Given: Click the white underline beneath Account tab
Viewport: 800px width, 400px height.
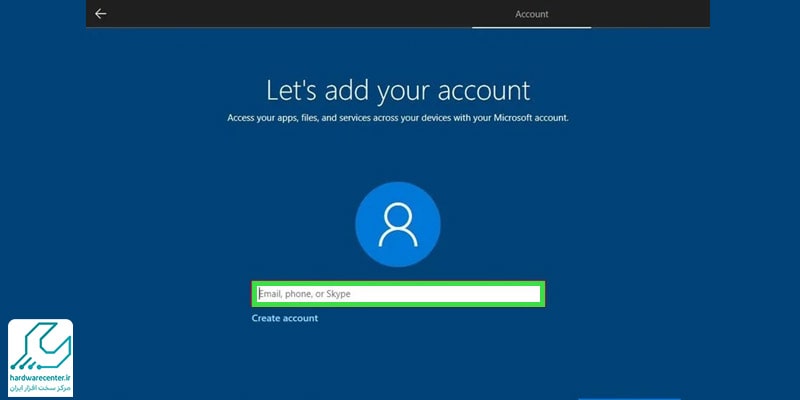Looking at the screenshot, I should (531, 27).
